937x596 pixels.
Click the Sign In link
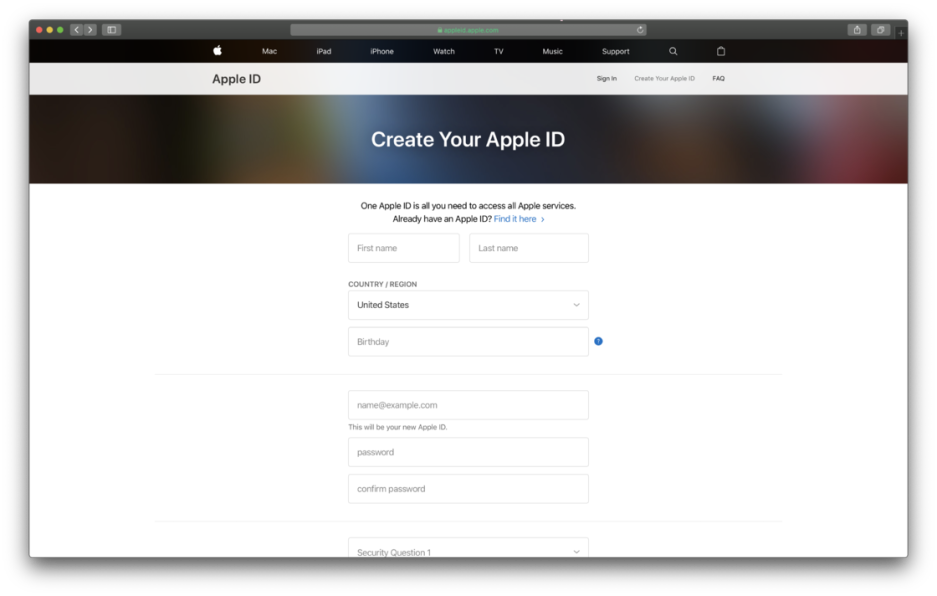(x=606, y=78)
